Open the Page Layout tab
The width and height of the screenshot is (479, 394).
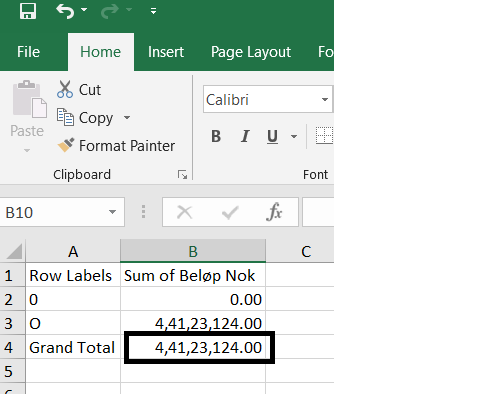pyautogui.click(x=251, y=52)
